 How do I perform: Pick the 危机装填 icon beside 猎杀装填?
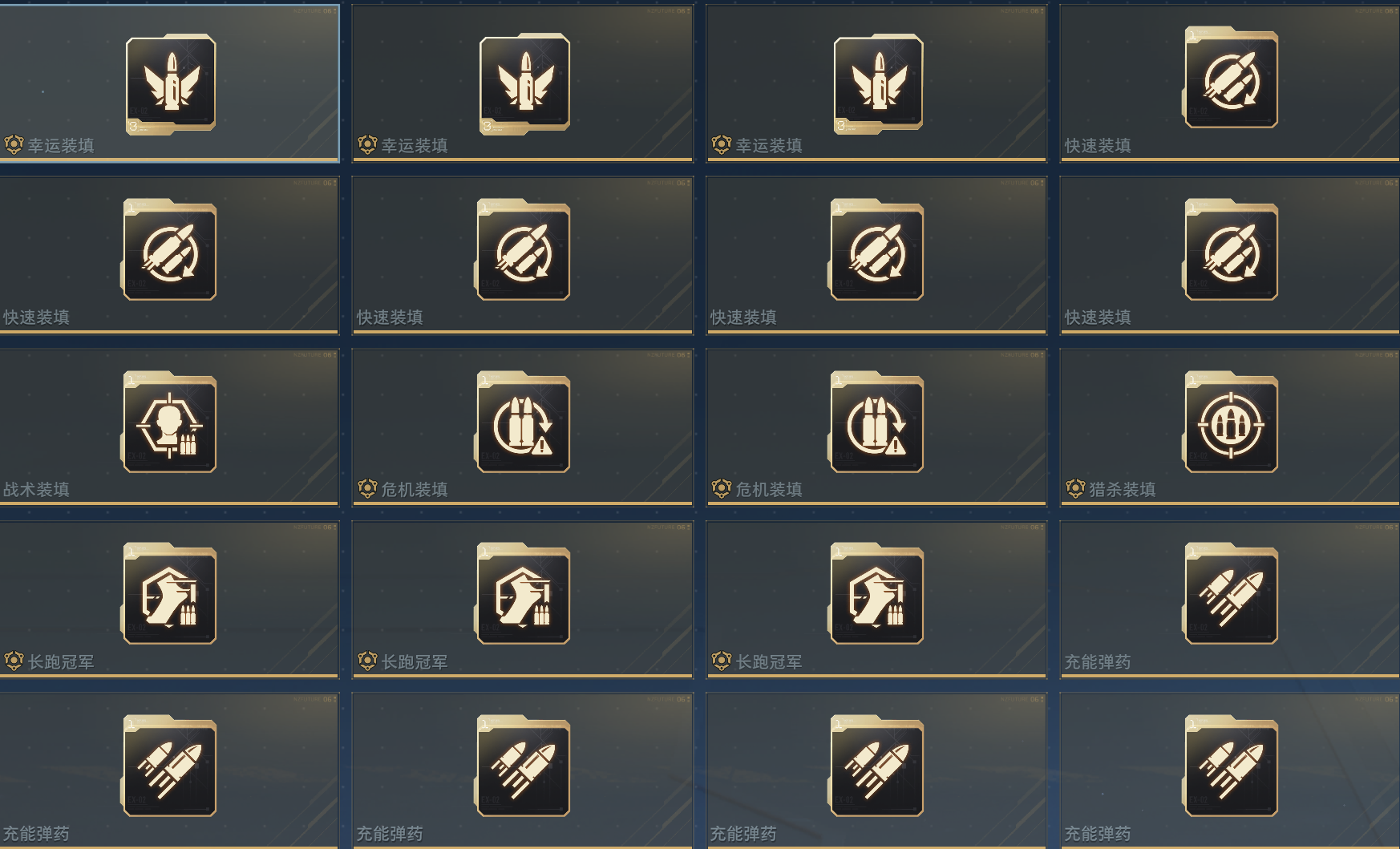(876, 422)
